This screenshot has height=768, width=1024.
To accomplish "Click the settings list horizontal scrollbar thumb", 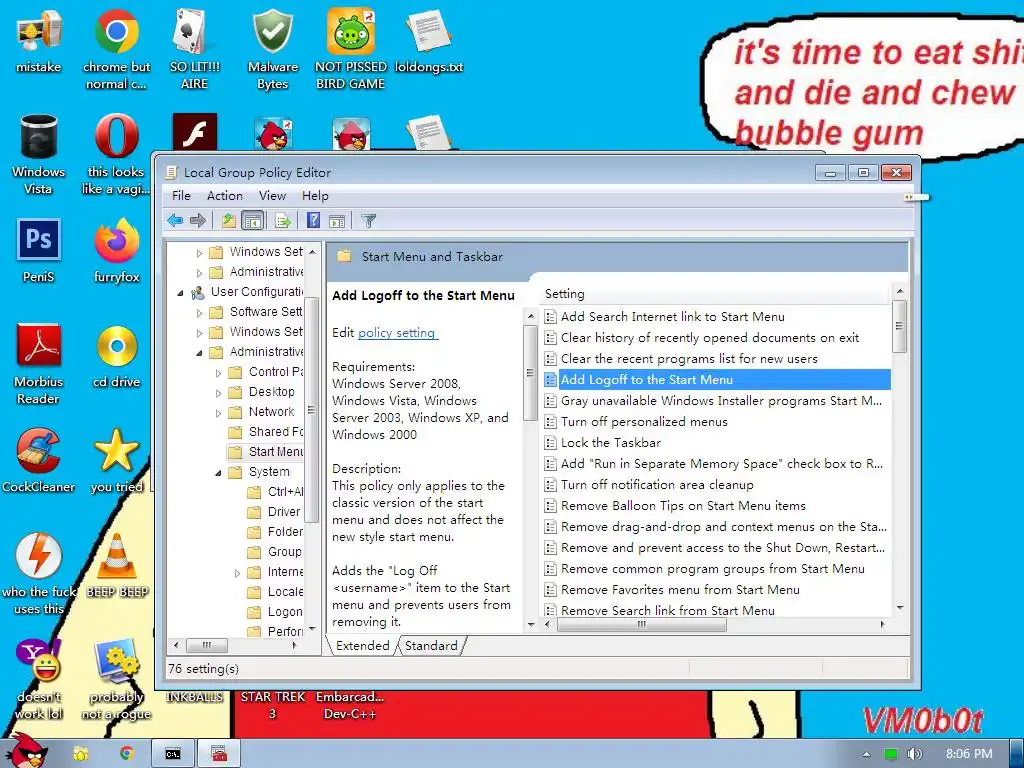I will (x=641, y=624).
